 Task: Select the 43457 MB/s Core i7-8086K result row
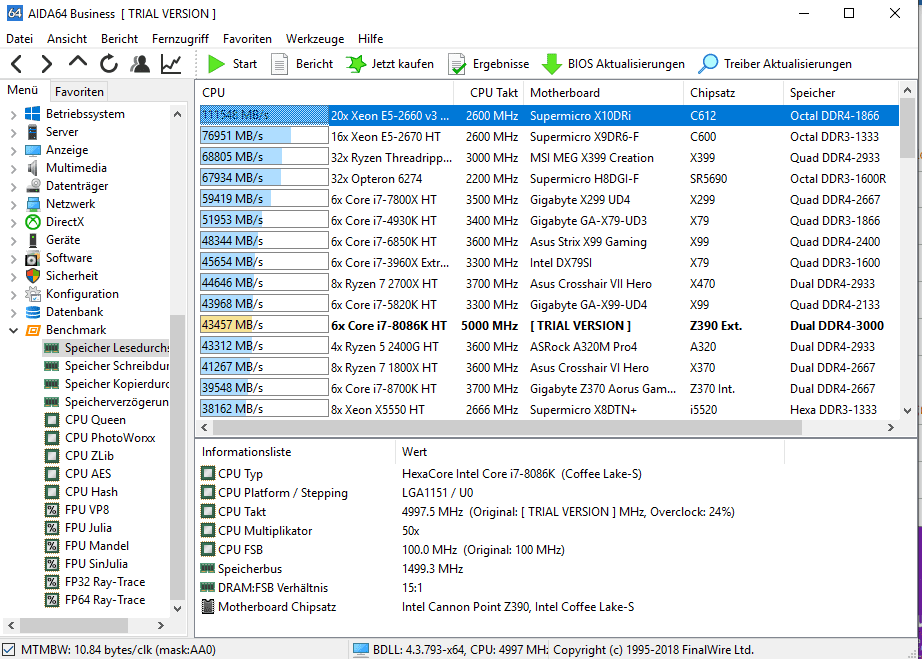click(549, 326)
